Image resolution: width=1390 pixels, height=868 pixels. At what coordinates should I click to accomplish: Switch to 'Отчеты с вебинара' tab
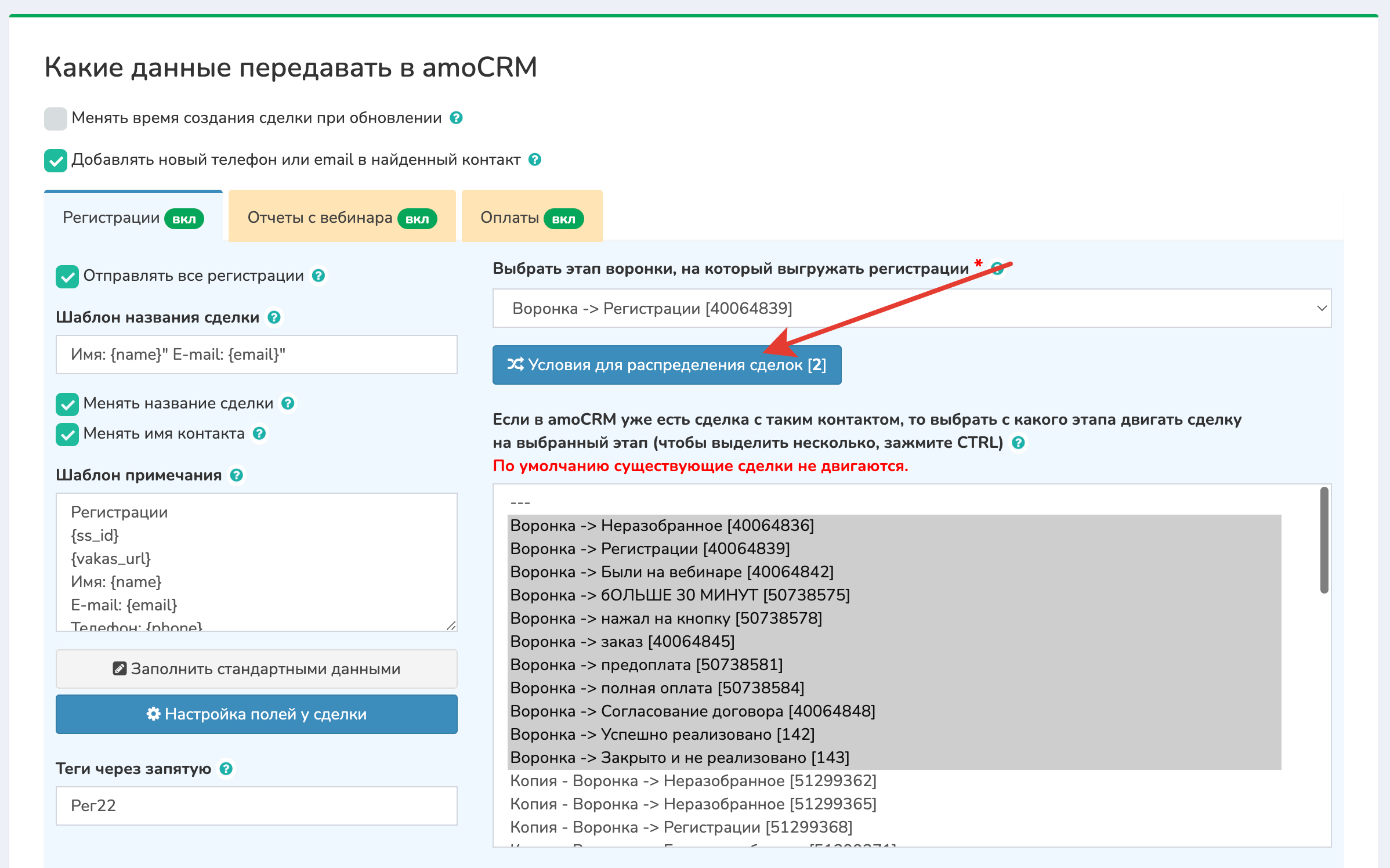point(342,218)
